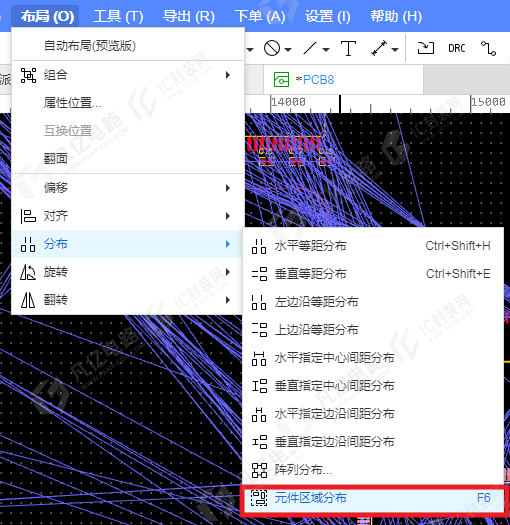Open the 帮助 (H) menu
The image size is (510, 525).
pos(396,16)
